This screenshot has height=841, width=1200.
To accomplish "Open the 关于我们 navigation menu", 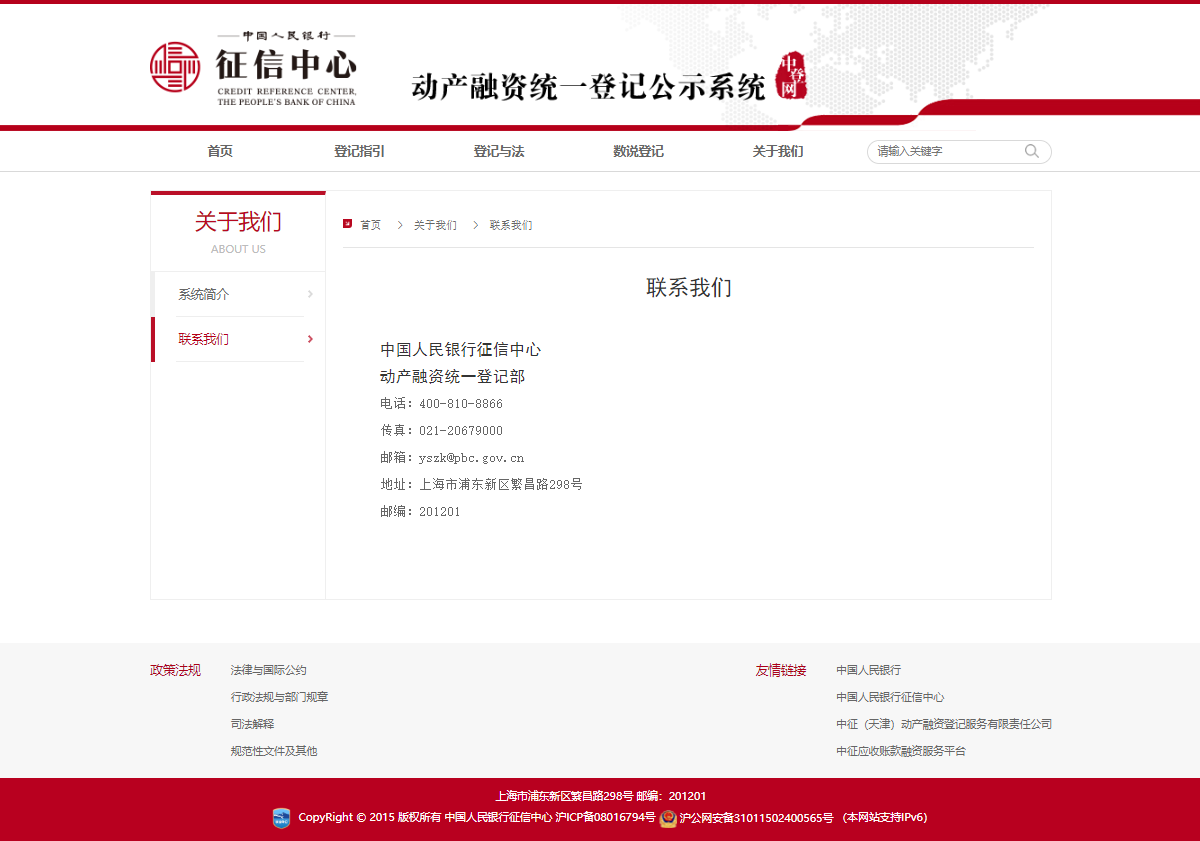I will point(778,151).
